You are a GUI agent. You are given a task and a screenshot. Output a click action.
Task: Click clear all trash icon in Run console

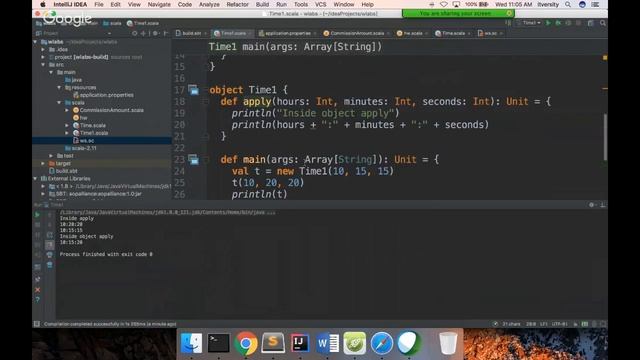[49, 265]
